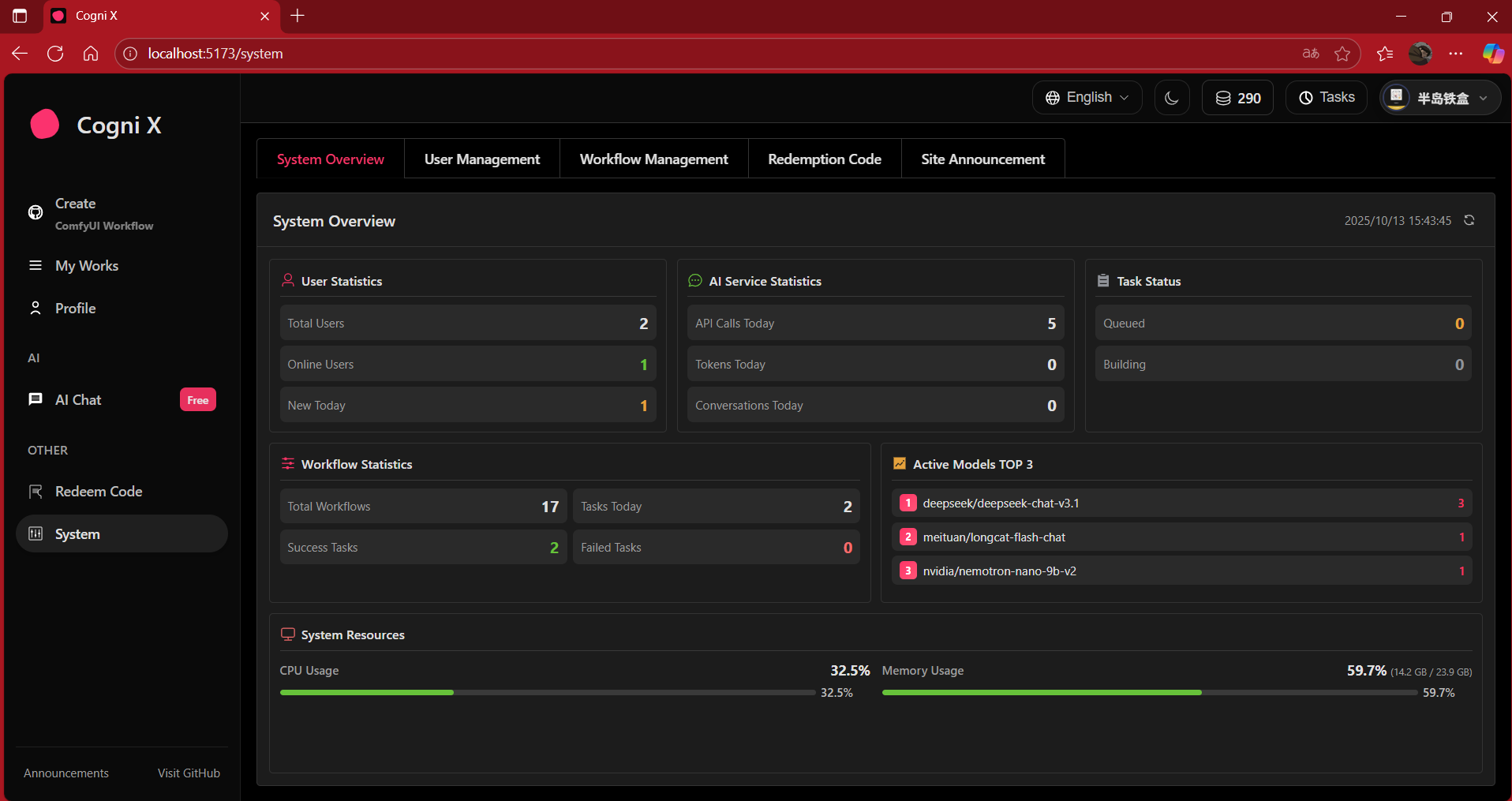Open the English language dropdown

(x=1087, y=98)
